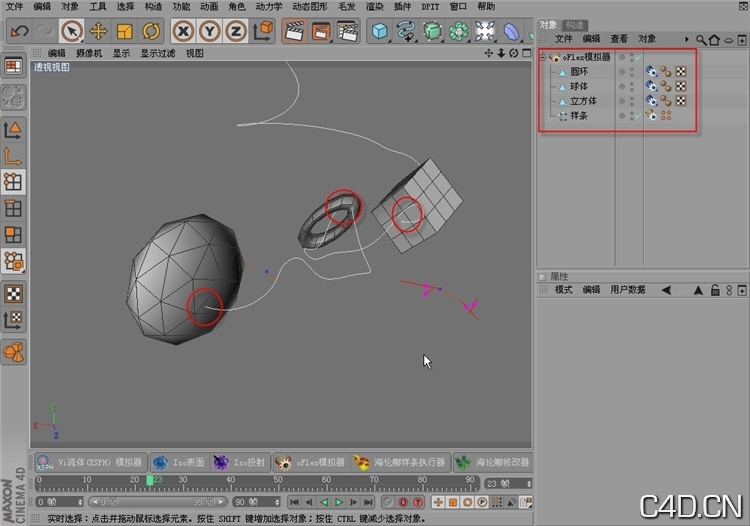Click the Add Cube primitive icon

[380, 31]
